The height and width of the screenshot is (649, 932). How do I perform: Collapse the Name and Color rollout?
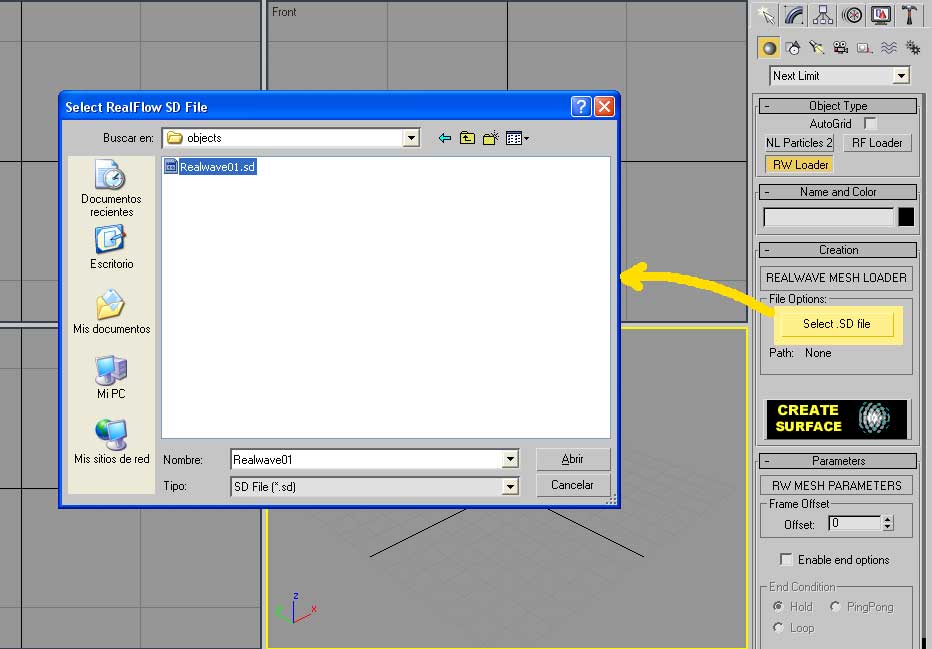(838, 192)
